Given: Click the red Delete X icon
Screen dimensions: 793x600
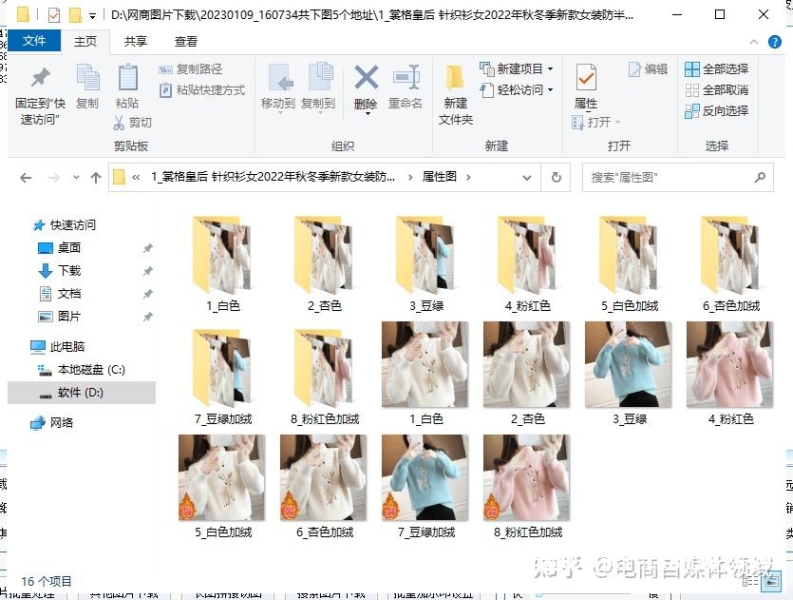Looking at the screenshot, I should [x=366, y=77].
